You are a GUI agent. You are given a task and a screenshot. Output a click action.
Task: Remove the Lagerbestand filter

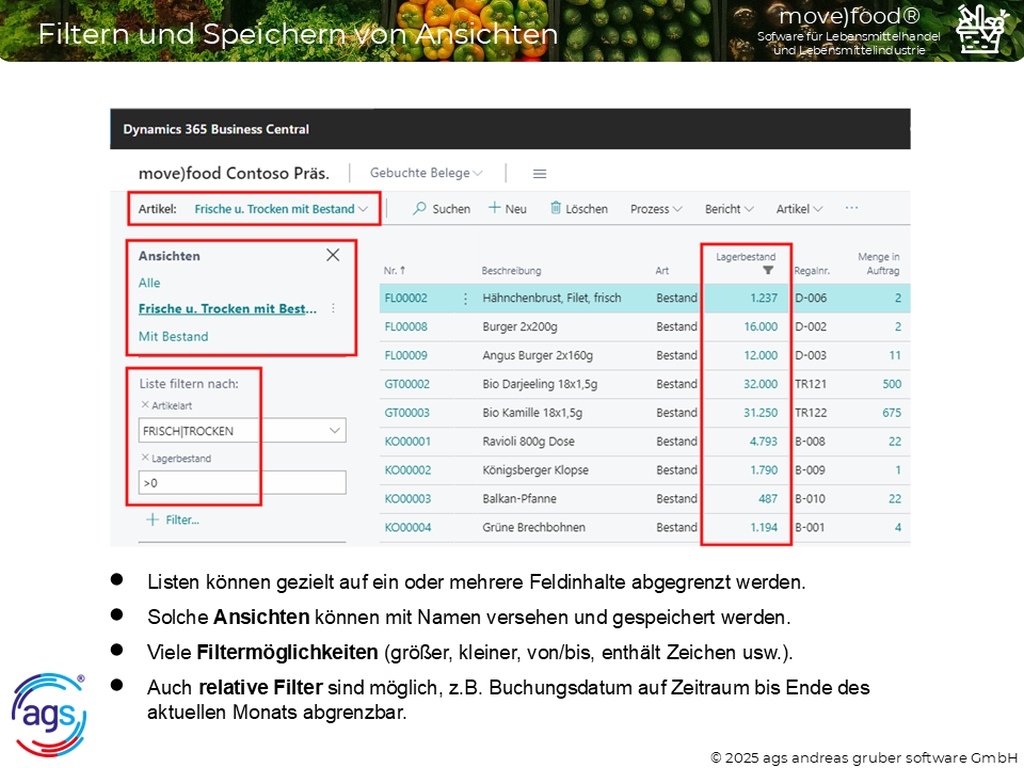pyautogui.click(x=145, y=458)
